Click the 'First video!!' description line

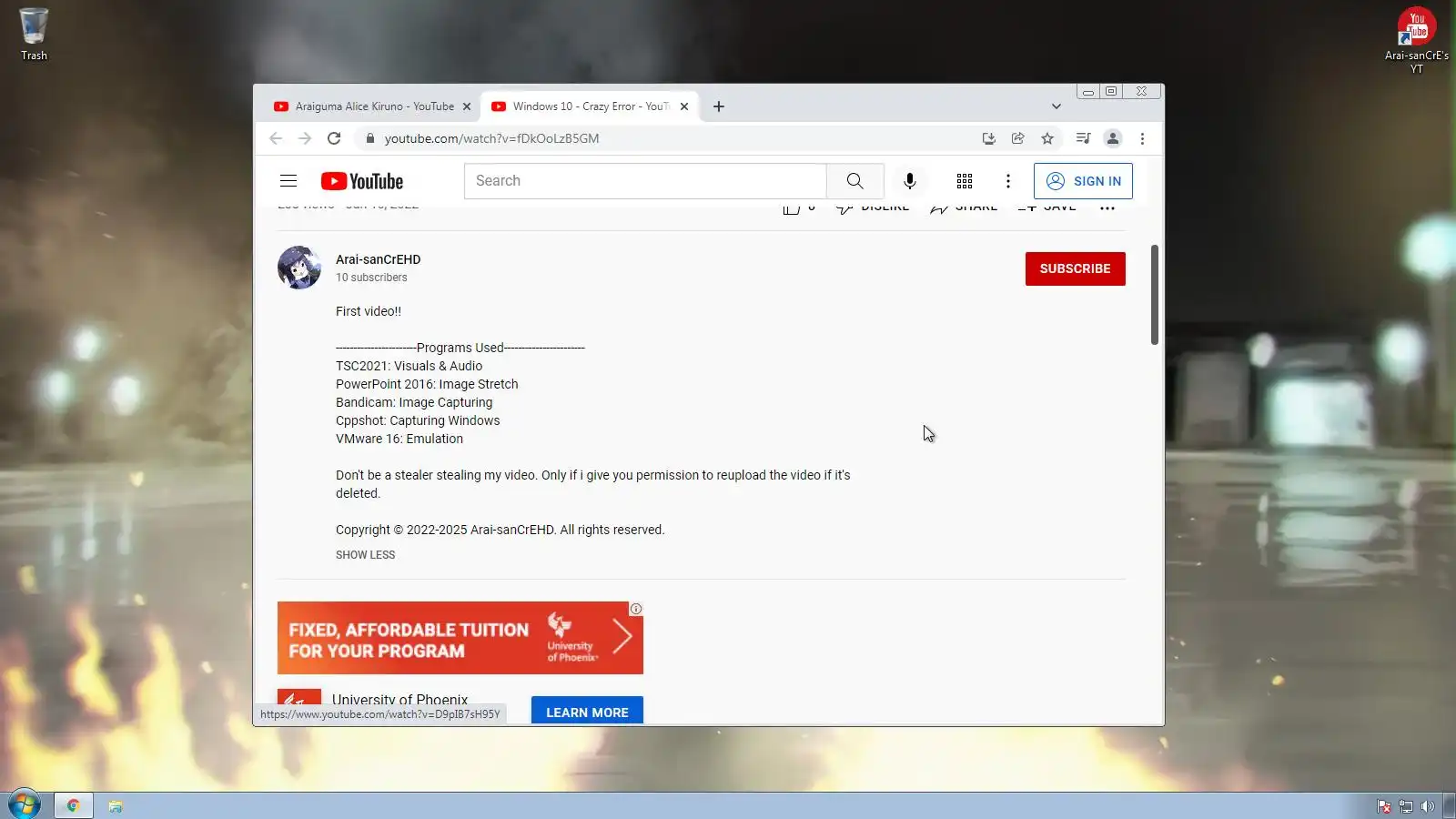click(369, 311)
